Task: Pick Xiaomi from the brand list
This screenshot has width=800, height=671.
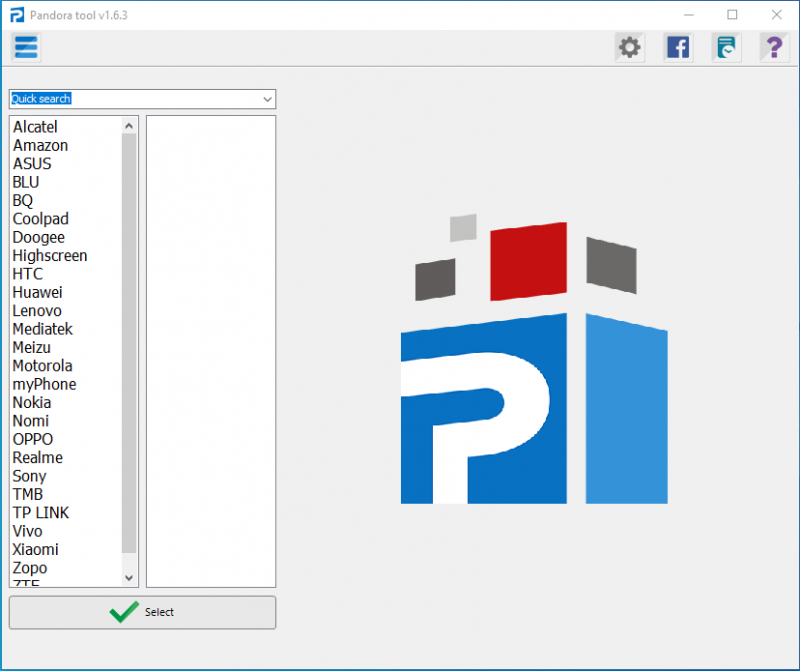Action: point(35,549)
